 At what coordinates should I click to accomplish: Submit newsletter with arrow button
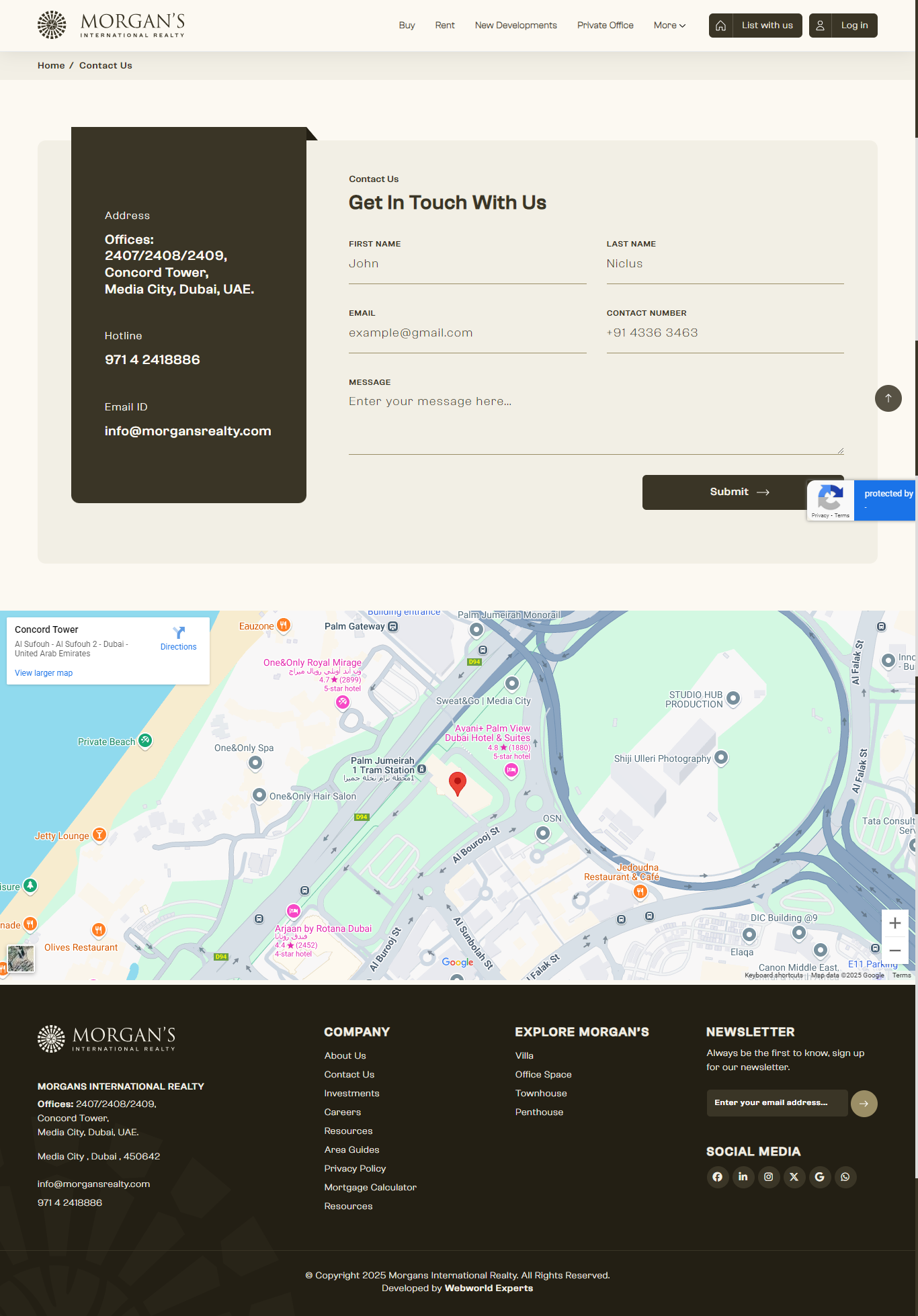tap(864, 1103)
